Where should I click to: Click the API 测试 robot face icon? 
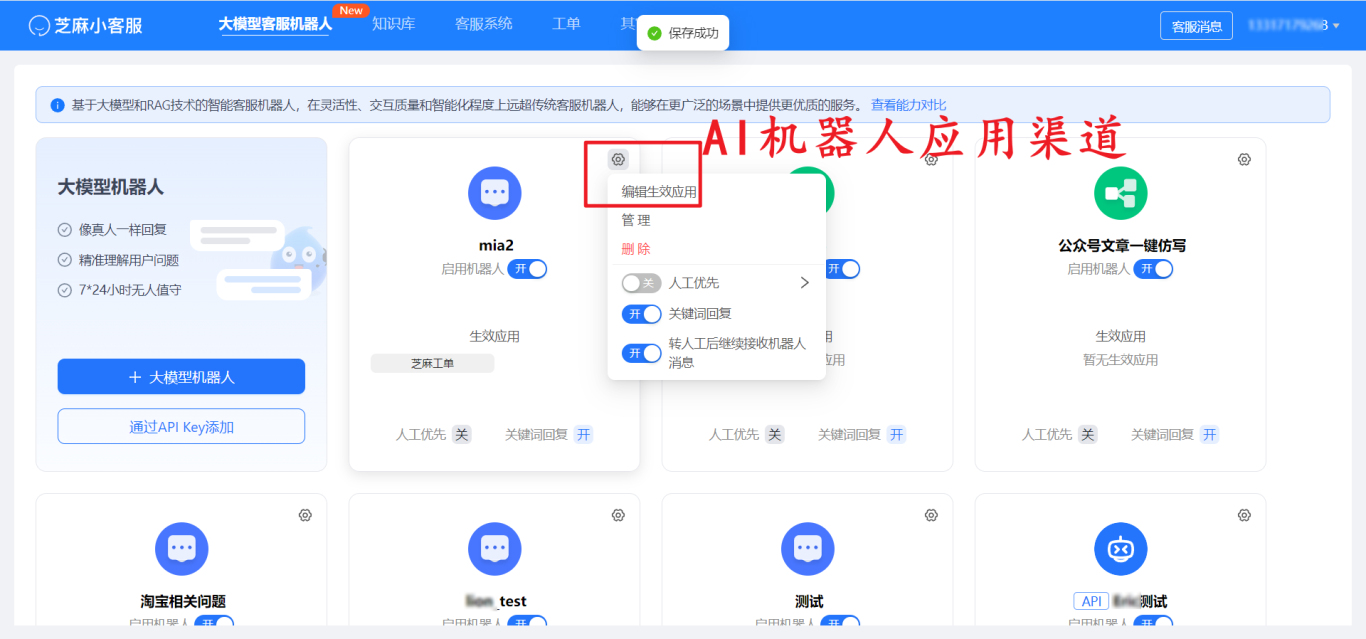tap(1120, 548)
